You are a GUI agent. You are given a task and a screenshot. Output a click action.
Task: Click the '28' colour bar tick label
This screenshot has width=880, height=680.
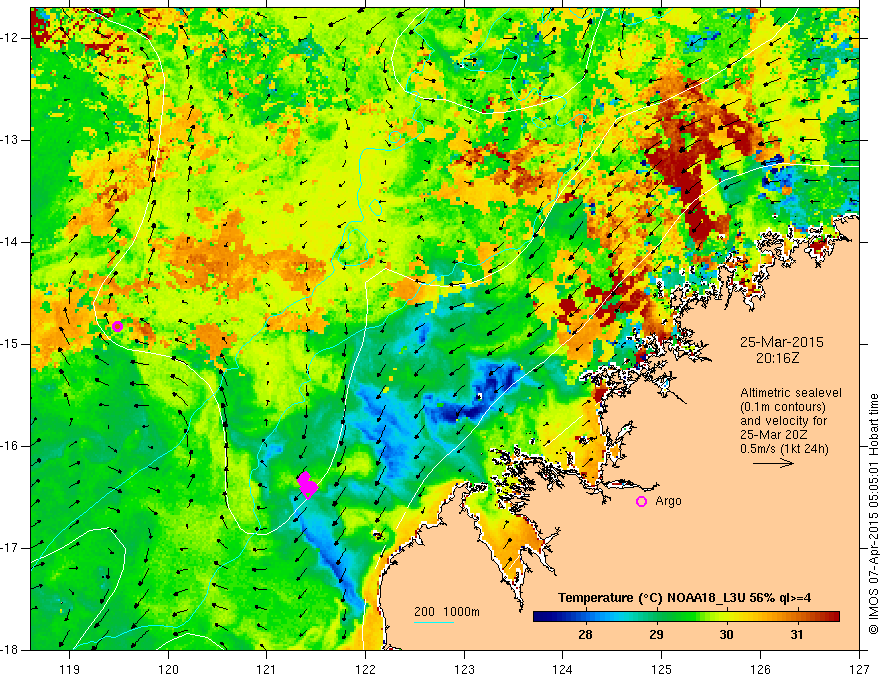click(585, 635)
